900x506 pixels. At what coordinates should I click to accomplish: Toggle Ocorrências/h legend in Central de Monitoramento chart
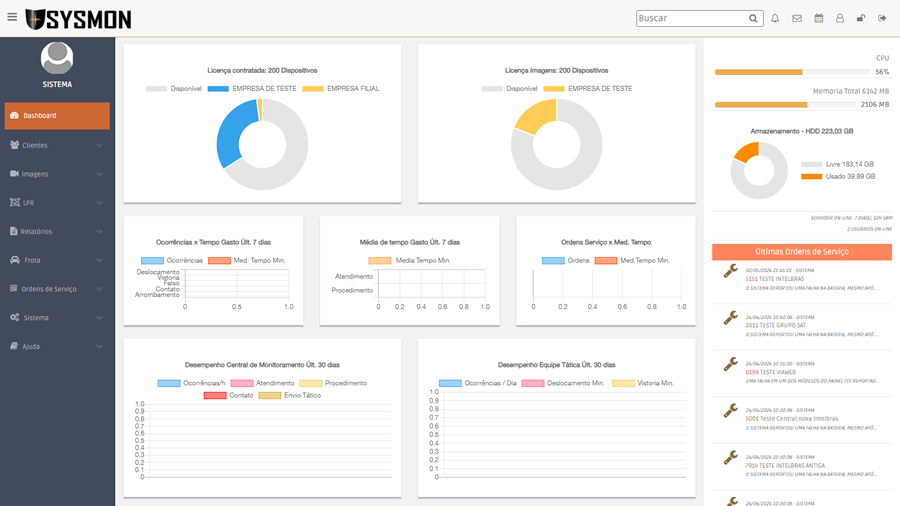(169, 383)
